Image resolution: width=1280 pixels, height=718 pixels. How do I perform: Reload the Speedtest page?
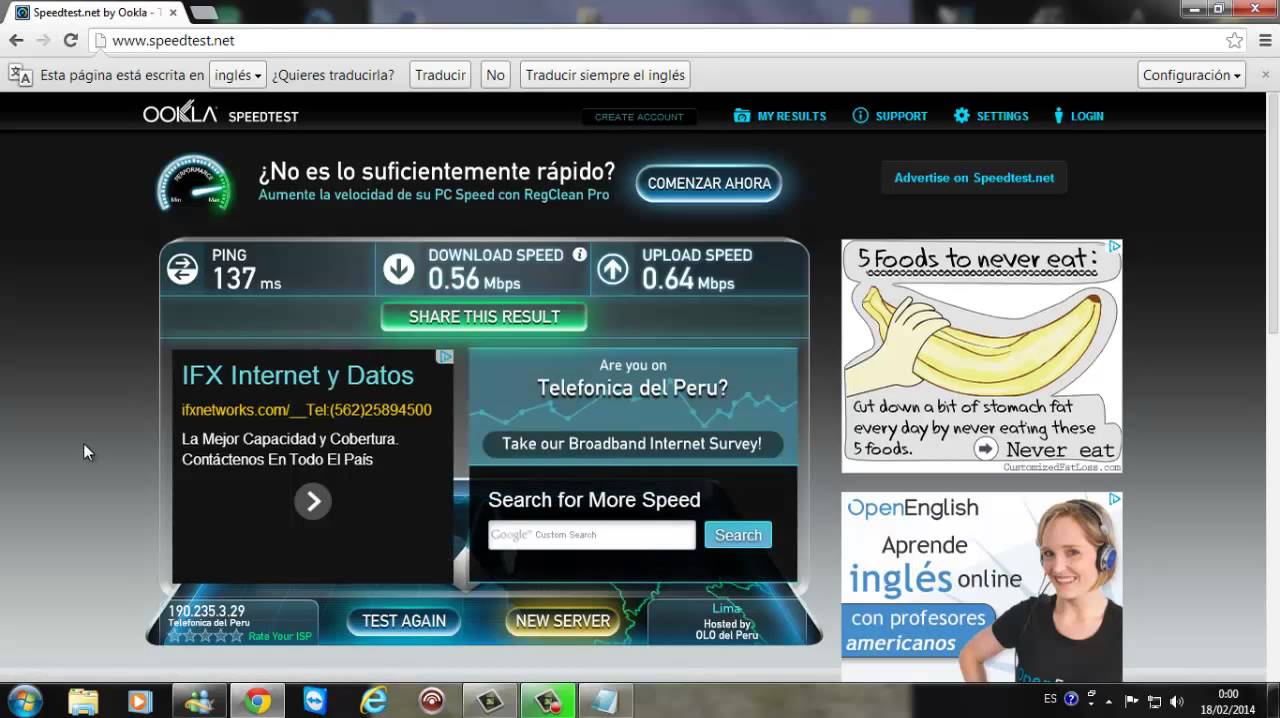[70, 40]
